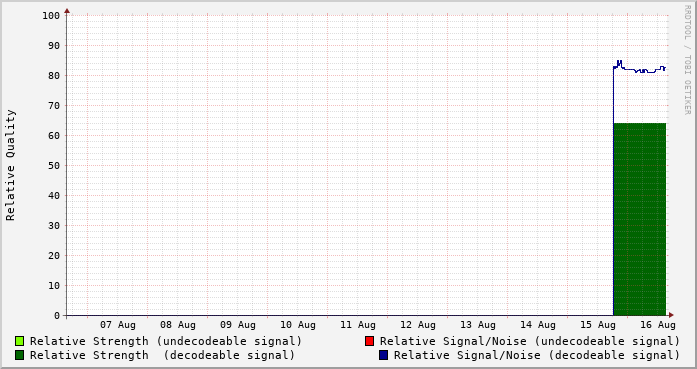Click the 13 Aug date label
This screenshot has width=697, height=369.
[477, 325]
